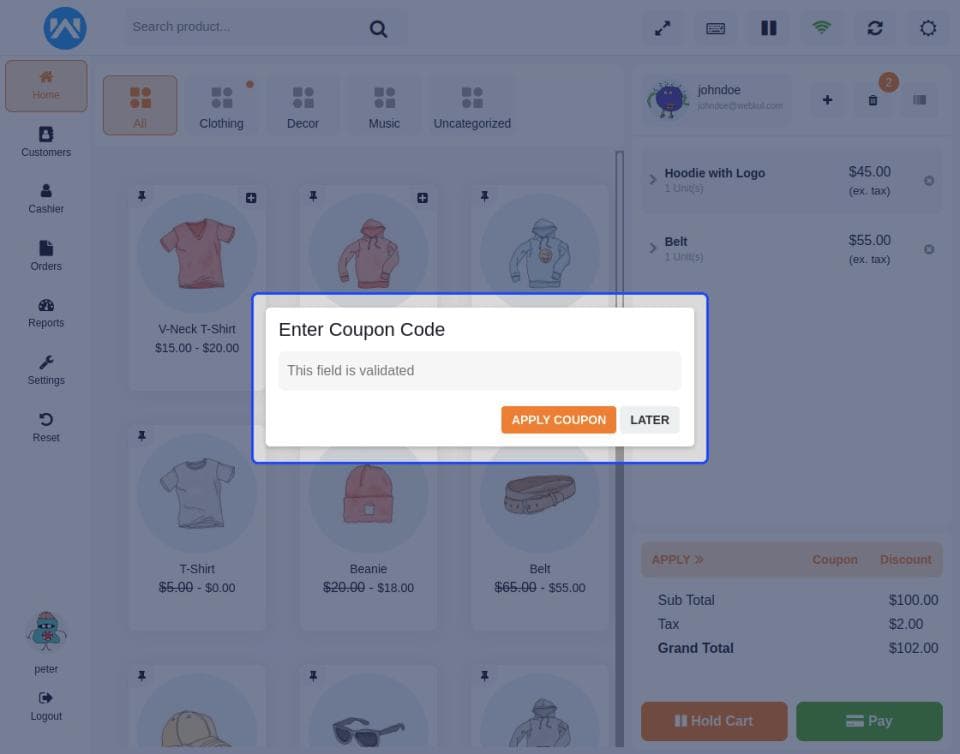Open Cashier in the sidebar
This screenshot has width=960, height=754.
(x=46, y=199)
